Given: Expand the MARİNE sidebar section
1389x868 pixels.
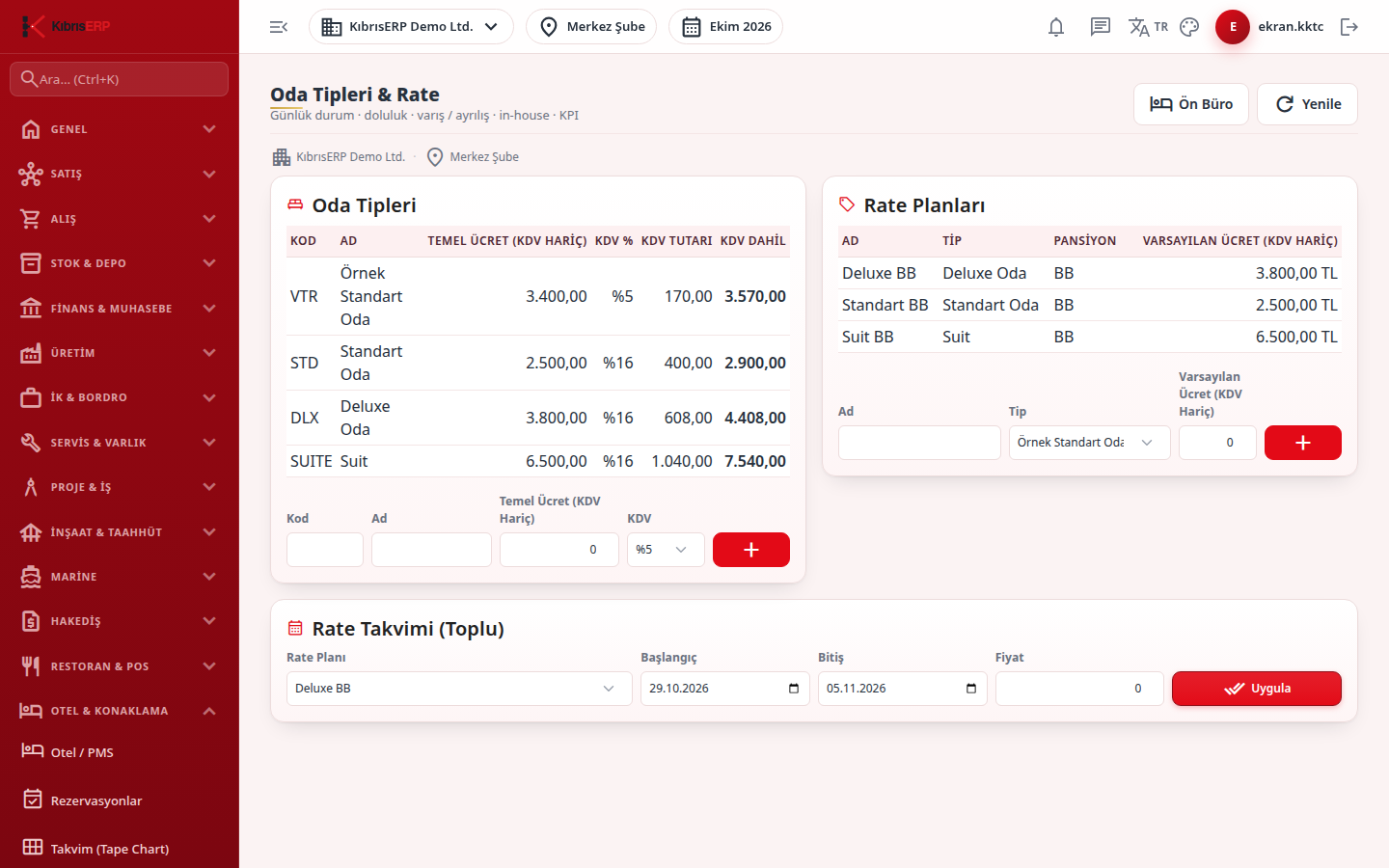Looking at the screenshot, I should pyautogui.click(x=120, y=577).
